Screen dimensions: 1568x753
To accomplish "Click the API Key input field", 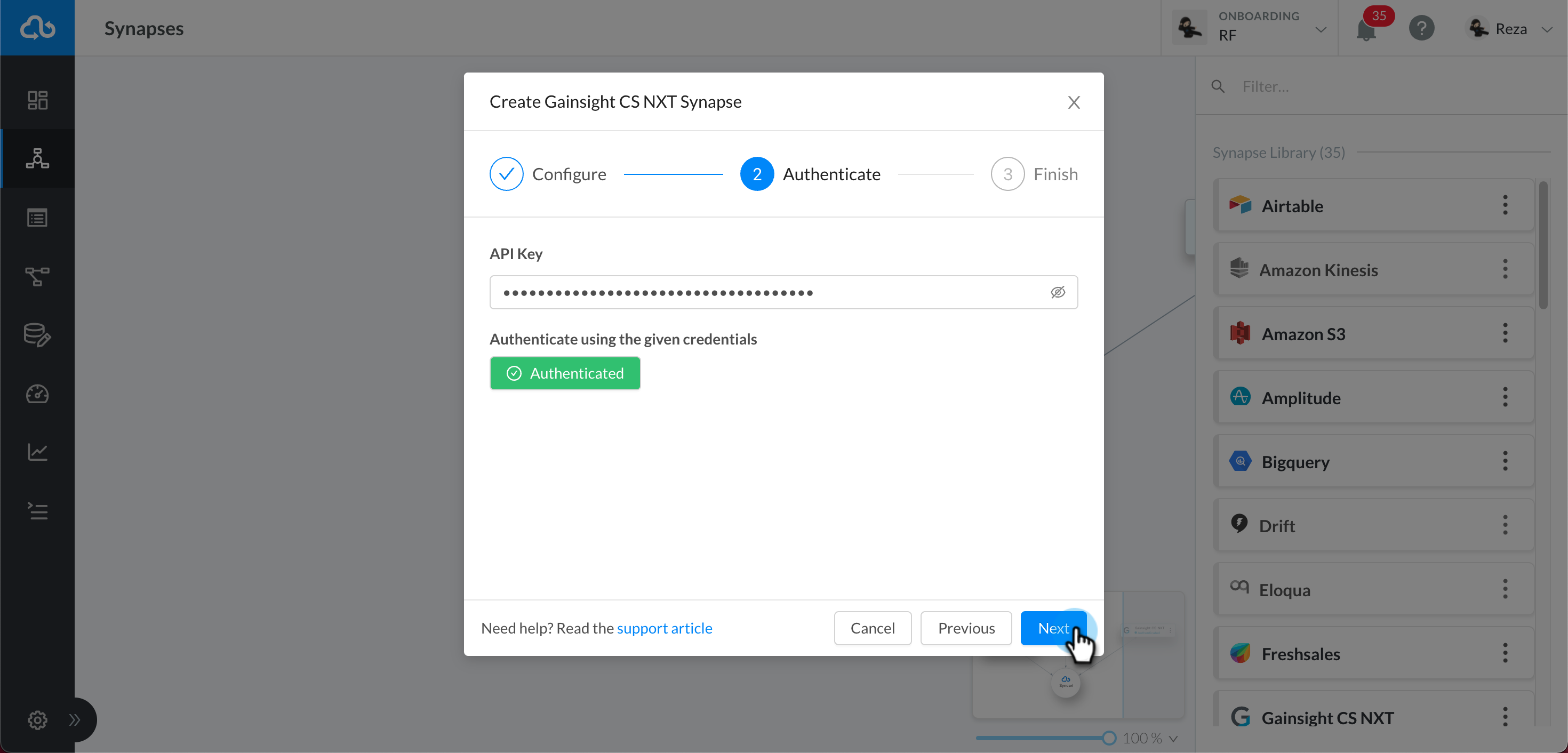I will (x=783, y=292).
